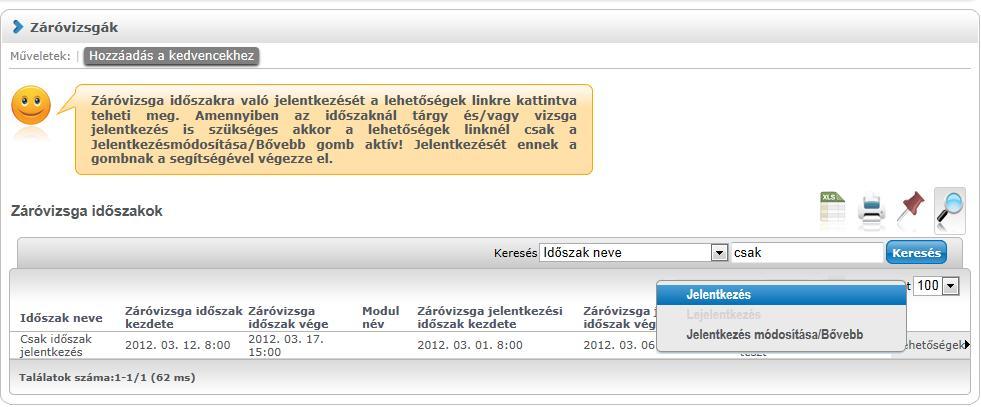Sort by Zárővizsga jelentkezési időszak kezdete header
Image resolution: width=981 pixels, height=407 pixels.
(490, 318)
